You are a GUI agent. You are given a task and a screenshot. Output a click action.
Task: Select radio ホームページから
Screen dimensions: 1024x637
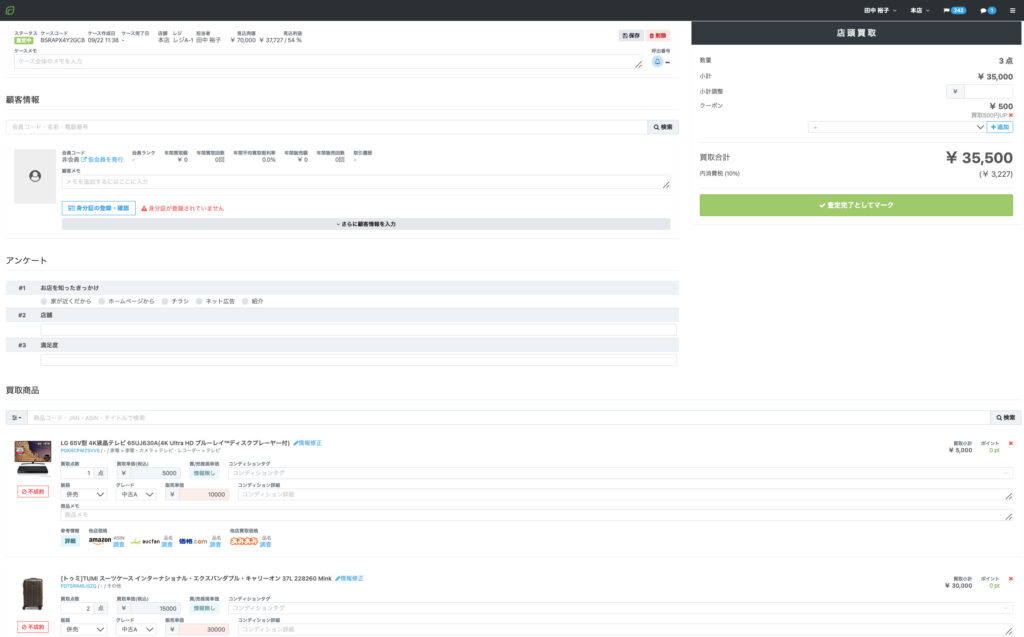[101, 301]
